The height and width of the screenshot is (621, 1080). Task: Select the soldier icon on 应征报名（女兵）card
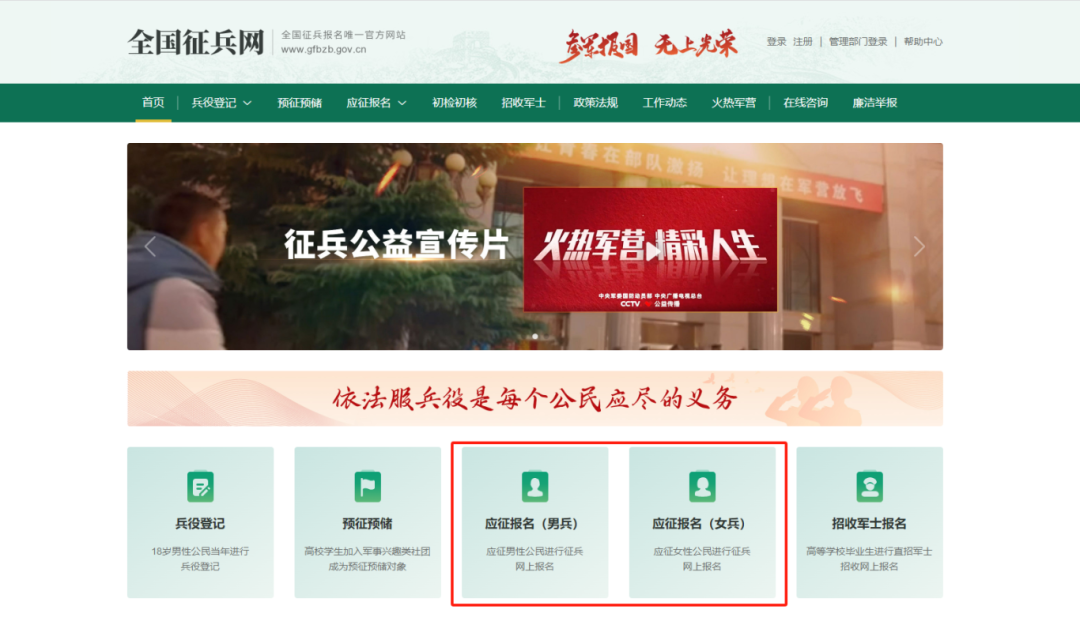704,487
